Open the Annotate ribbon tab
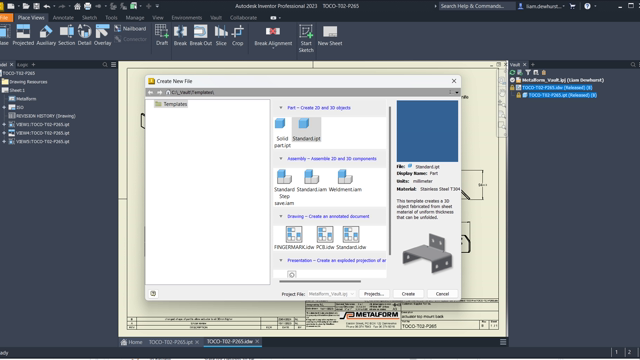640x360 pixels. click(63, 18)
